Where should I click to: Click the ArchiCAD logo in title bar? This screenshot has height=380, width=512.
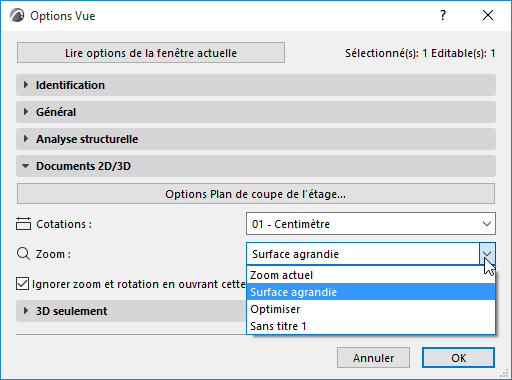pos(17,16)
